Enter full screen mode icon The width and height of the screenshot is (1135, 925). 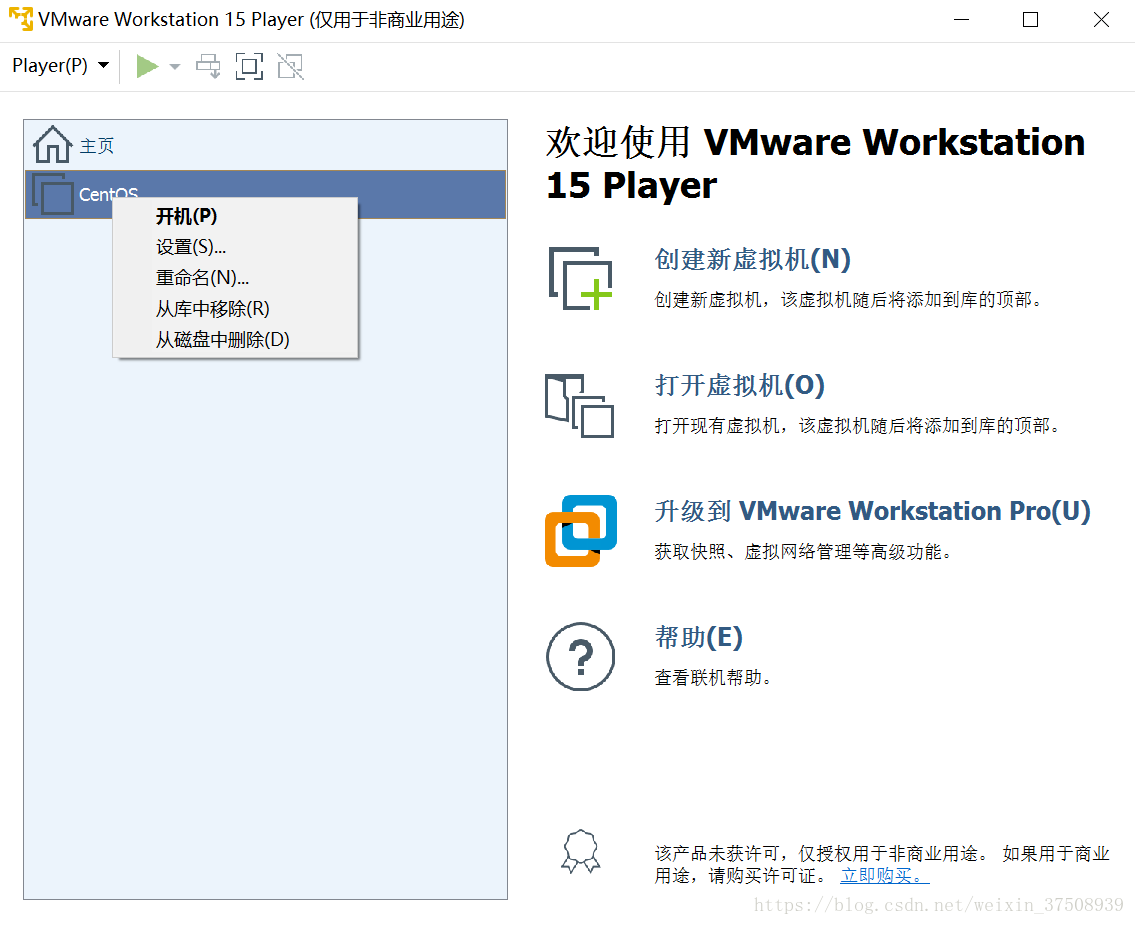click(x=249, y=67)
